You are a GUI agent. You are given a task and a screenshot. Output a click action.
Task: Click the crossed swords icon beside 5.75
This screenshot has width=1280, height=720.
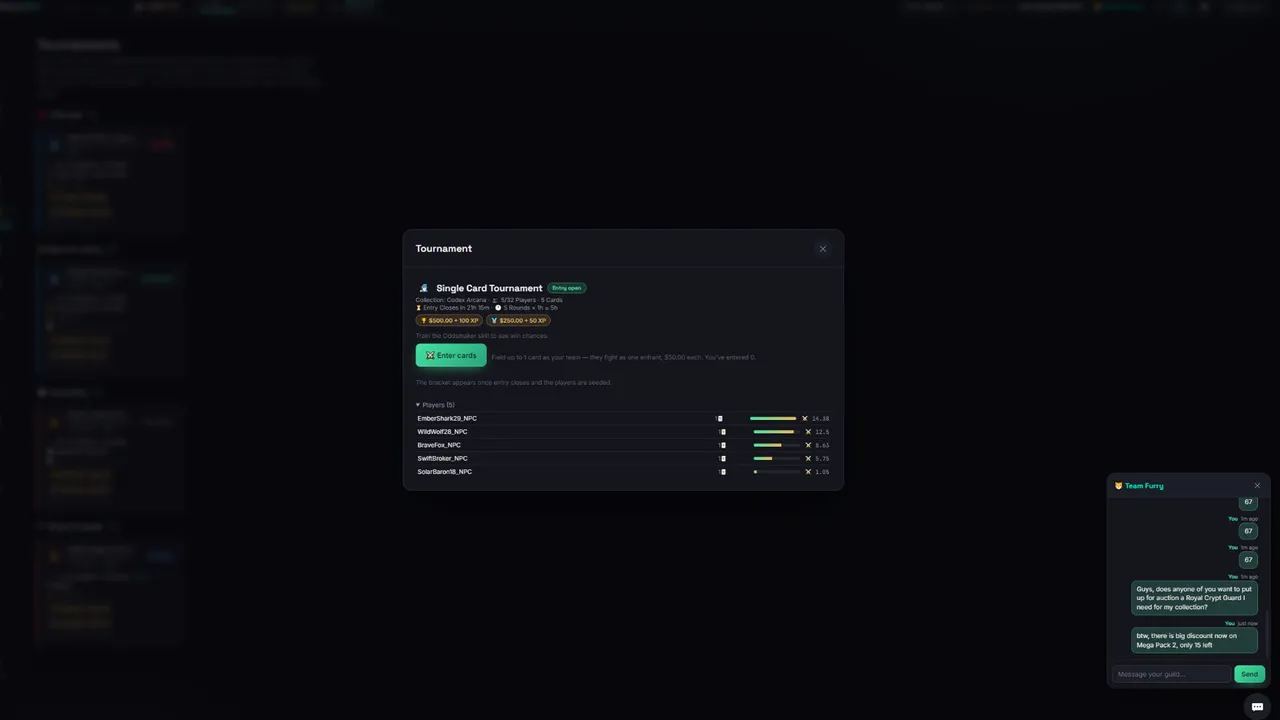click(x=808, y=458)
